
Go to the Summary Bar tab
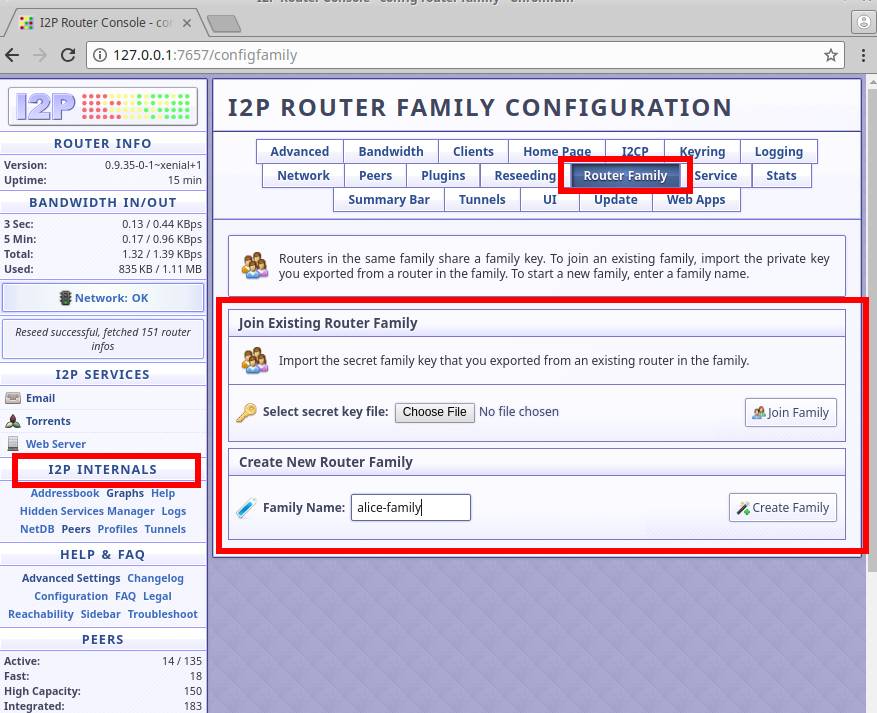(388, 199)
